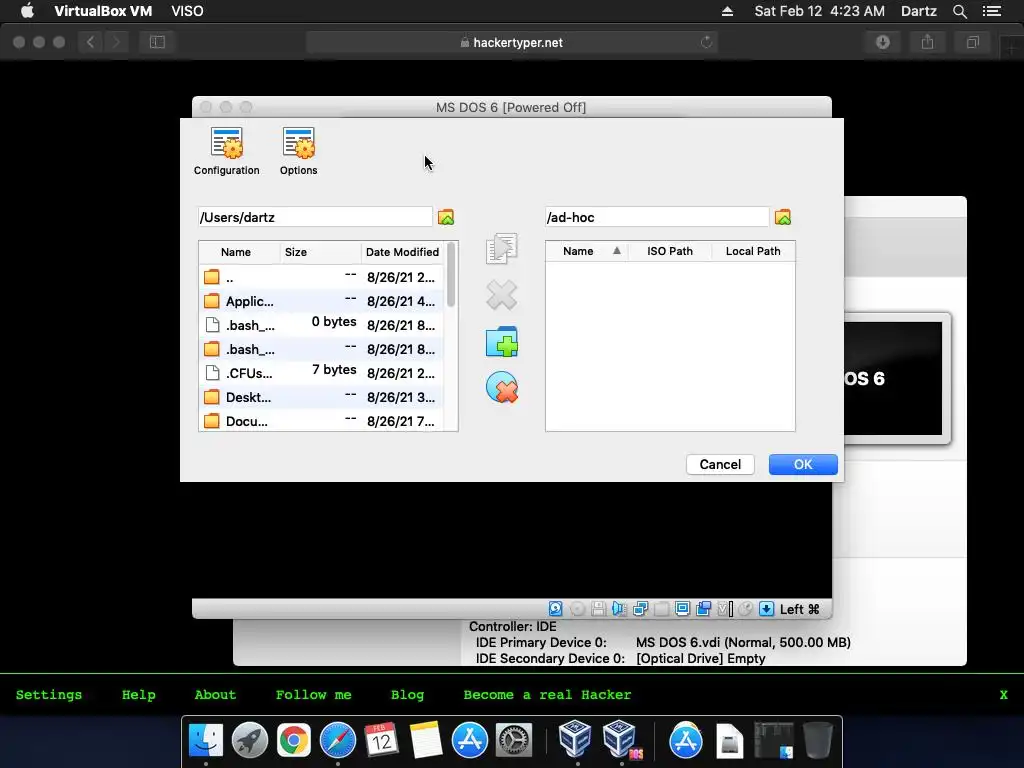Open the VISO menu in menu bar

point(187,11)
